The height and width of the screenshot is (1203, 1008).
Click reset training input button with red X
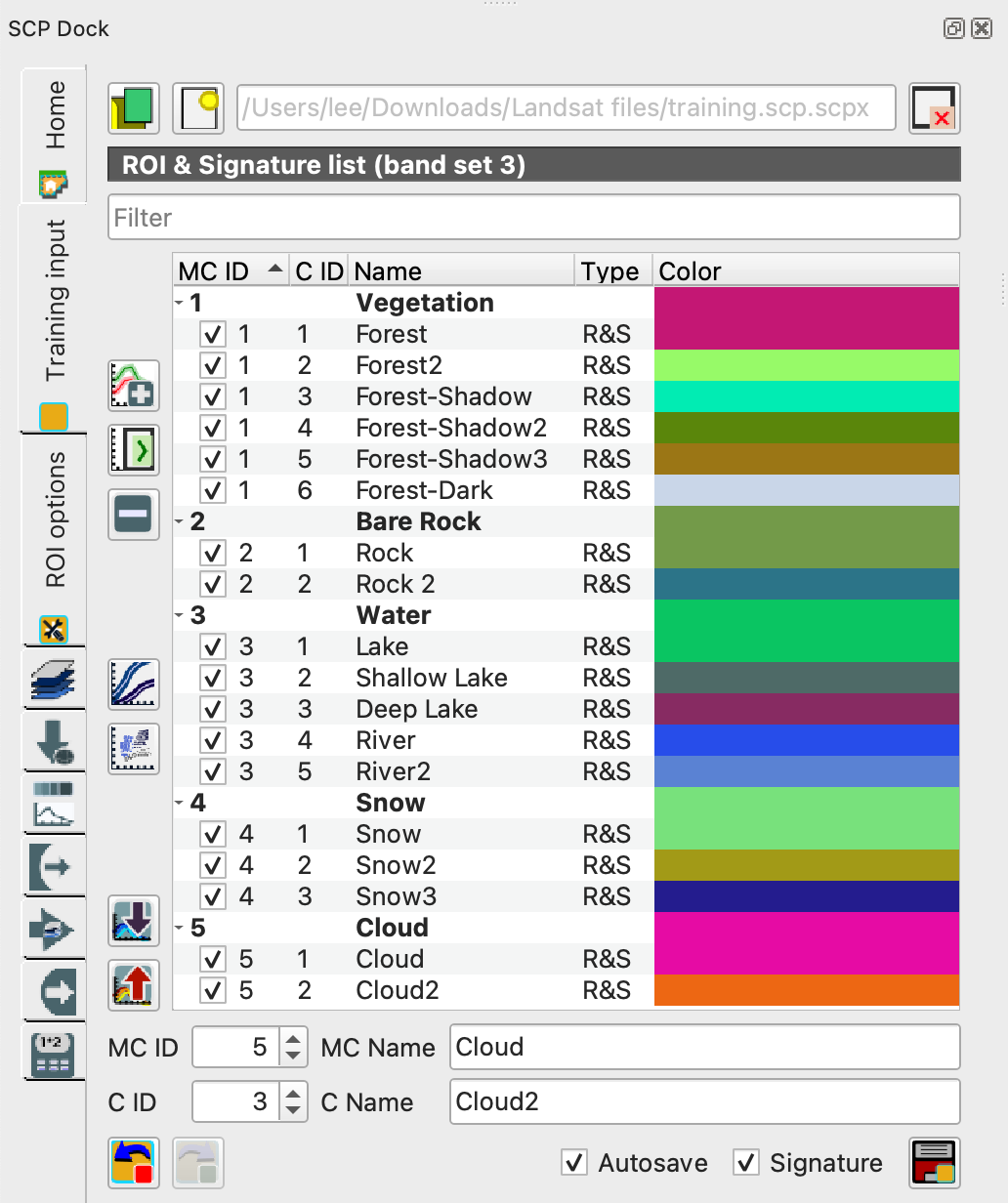pyautogui.click(x=935, y=107)
